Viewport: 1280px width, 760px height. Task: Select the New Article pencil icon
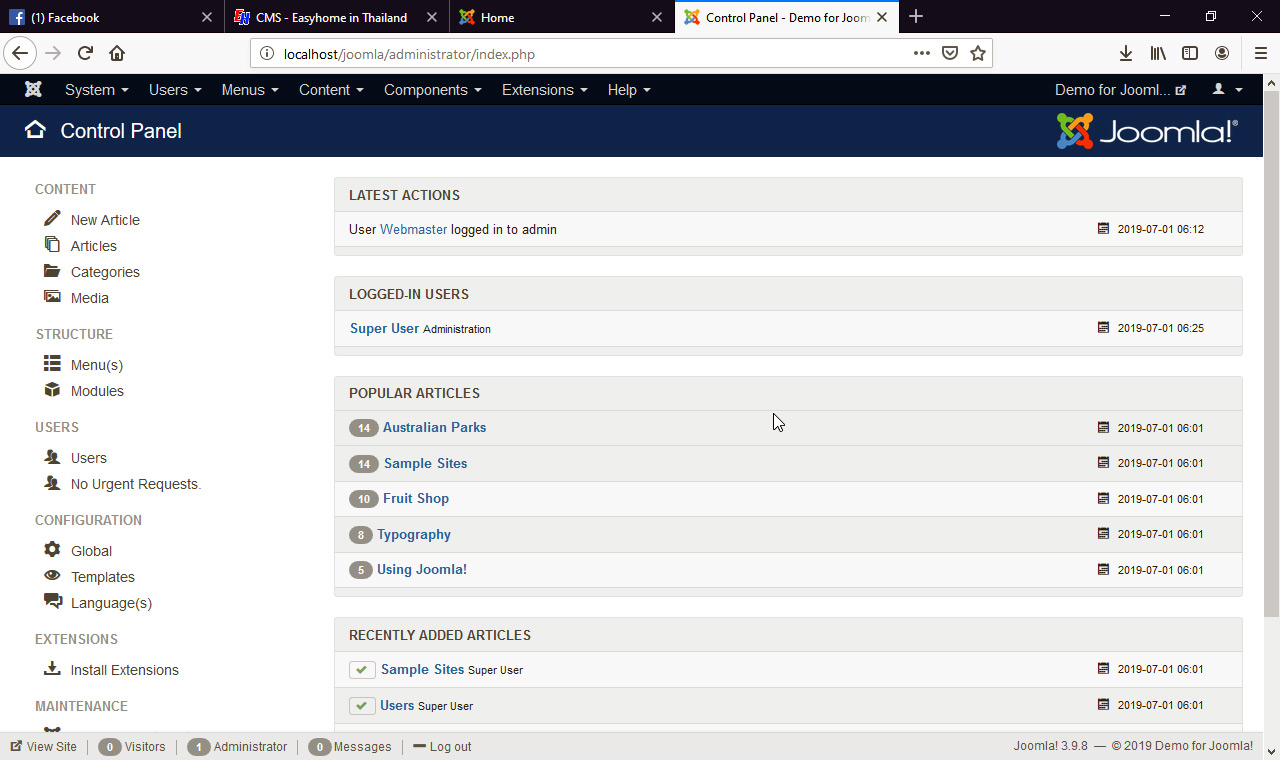click(52, 219)
